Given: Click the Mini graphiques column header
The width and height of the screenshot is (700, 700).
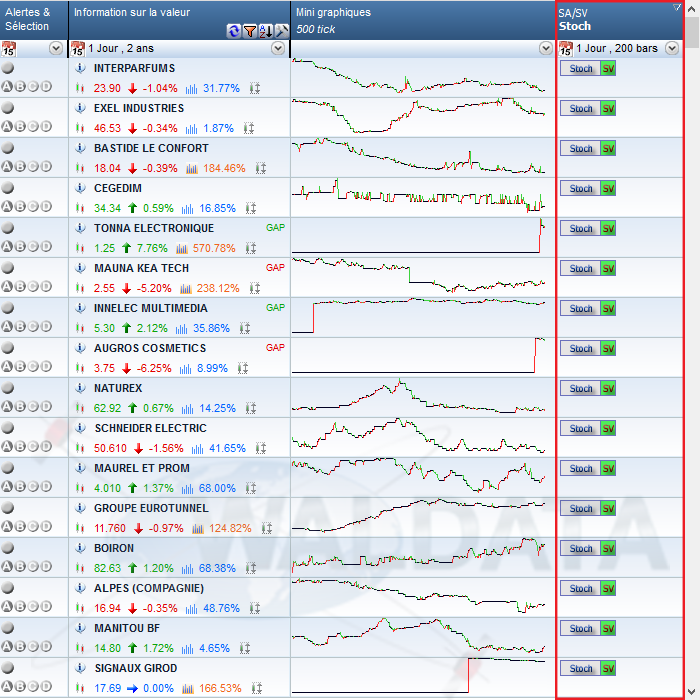Looking at the screenshot, I should click(423, 20).
